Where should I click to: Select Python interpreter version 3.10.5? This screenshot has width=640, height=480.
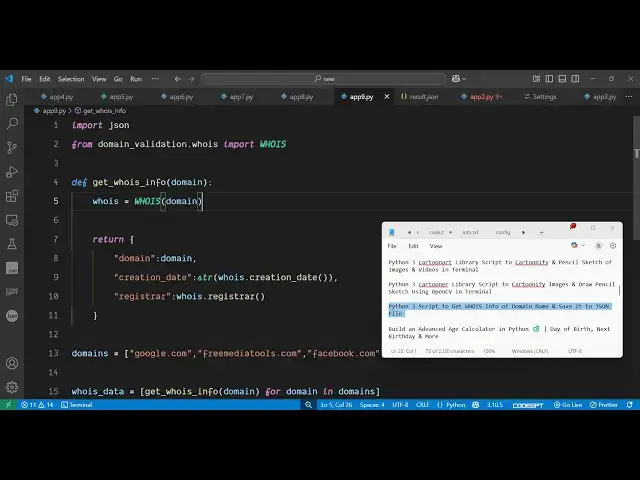494,404
